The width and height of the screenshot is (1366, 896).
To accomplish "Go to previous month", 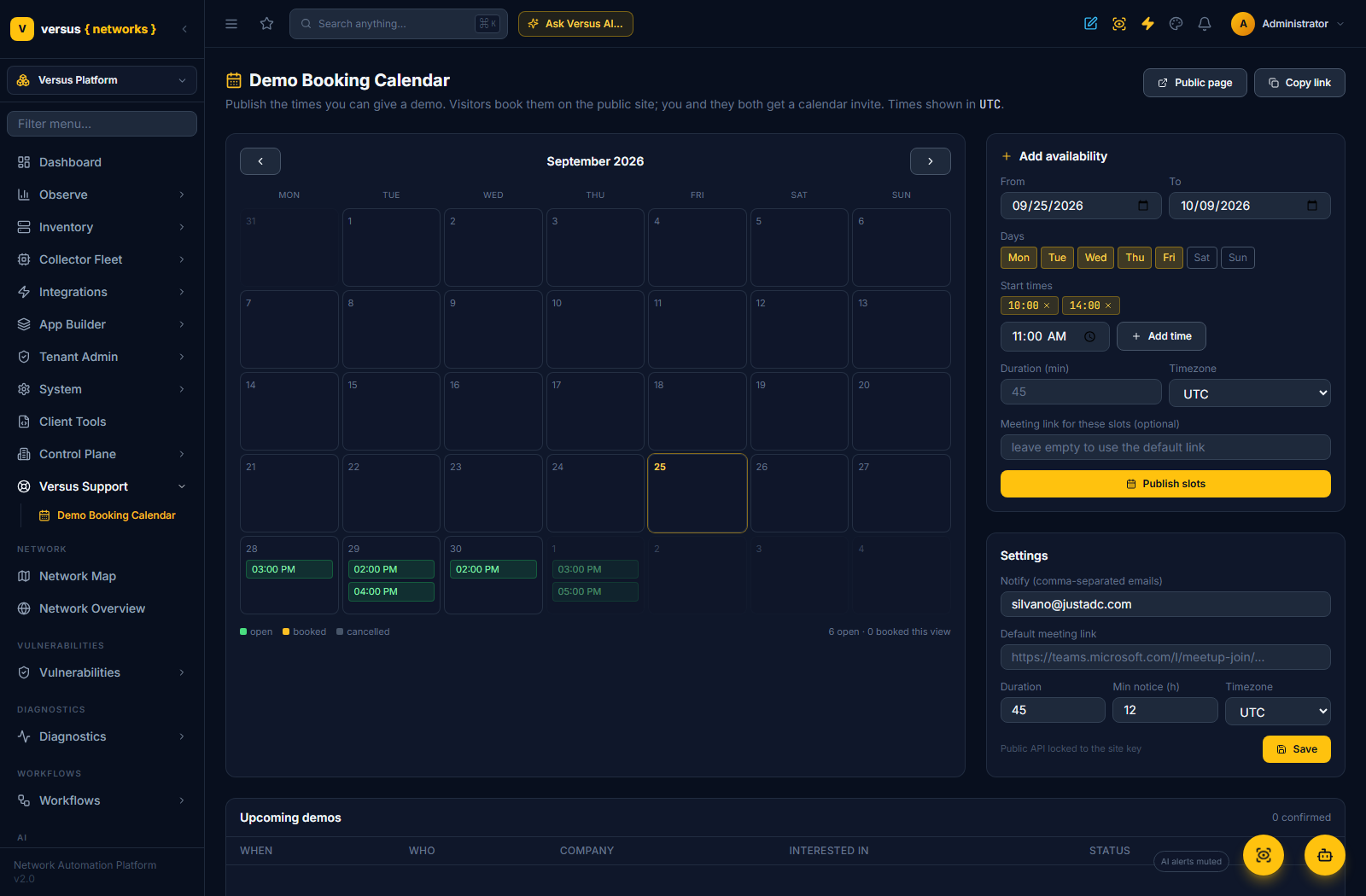I will click(x=260, y=161).
